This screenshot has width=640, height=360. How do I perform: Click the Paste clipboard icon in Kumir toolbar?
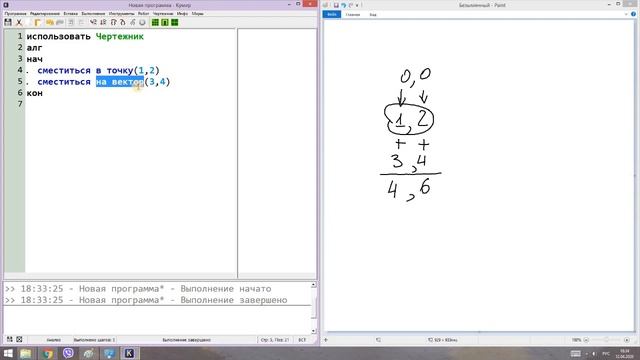click(x=37, y=22)
